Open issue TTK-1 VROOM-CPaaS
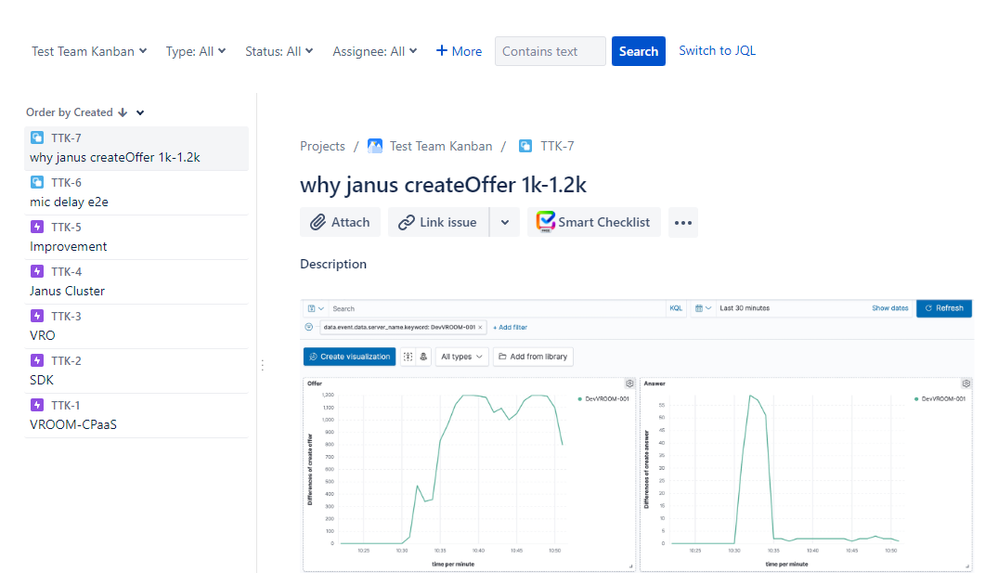 136,415
